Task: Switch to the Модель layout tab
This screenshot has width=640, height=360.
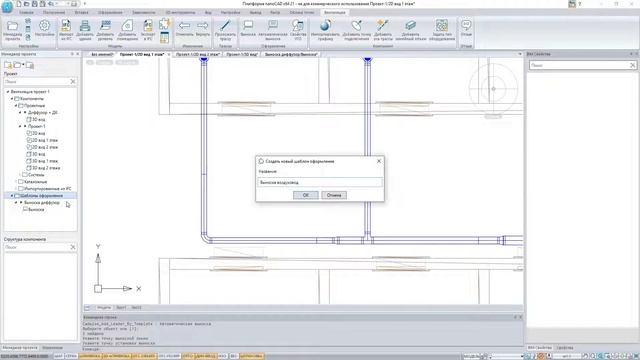Action: 104,308
